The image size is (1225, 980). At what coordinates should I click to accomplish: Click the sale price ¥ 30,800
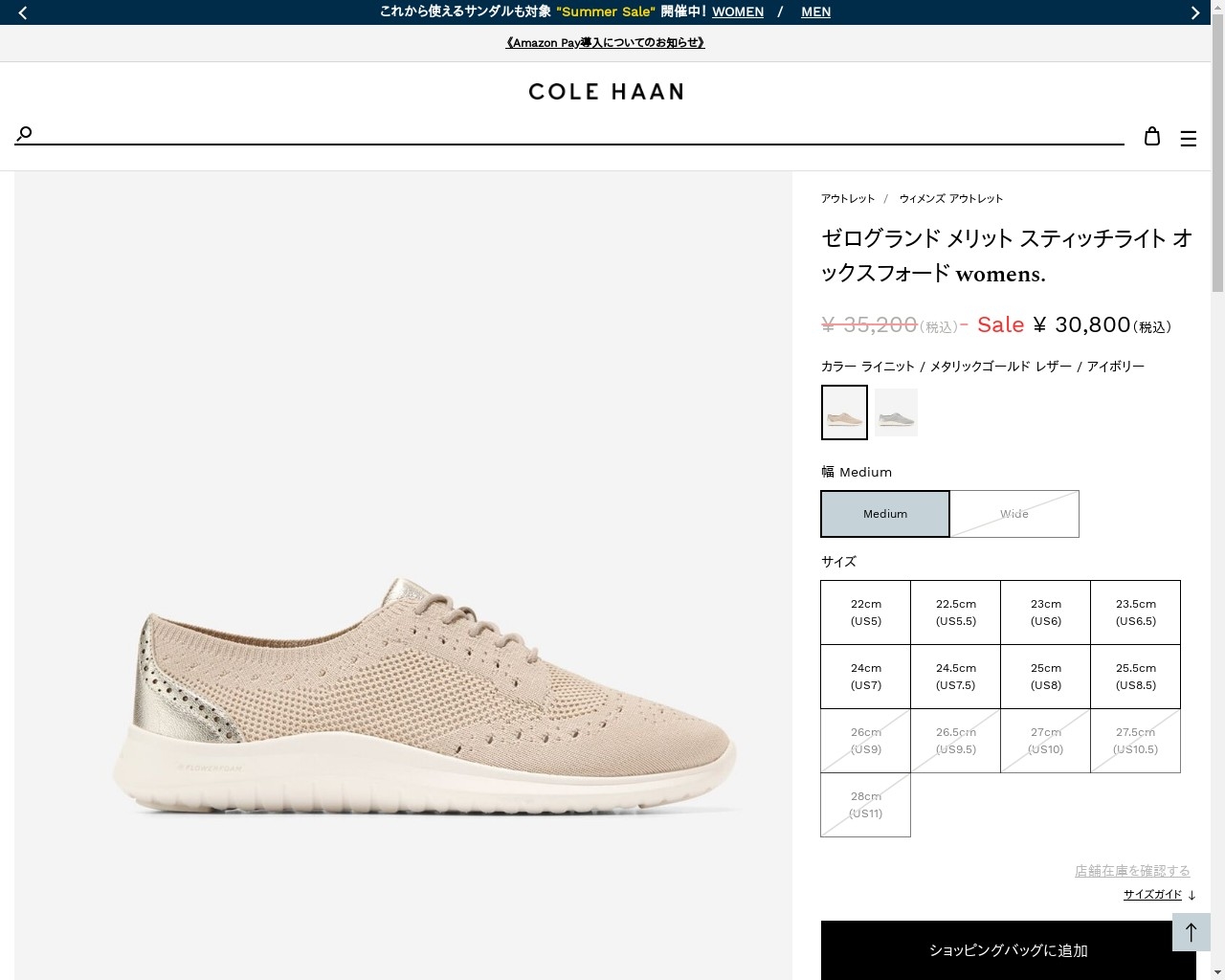(x=1081, y=325)
